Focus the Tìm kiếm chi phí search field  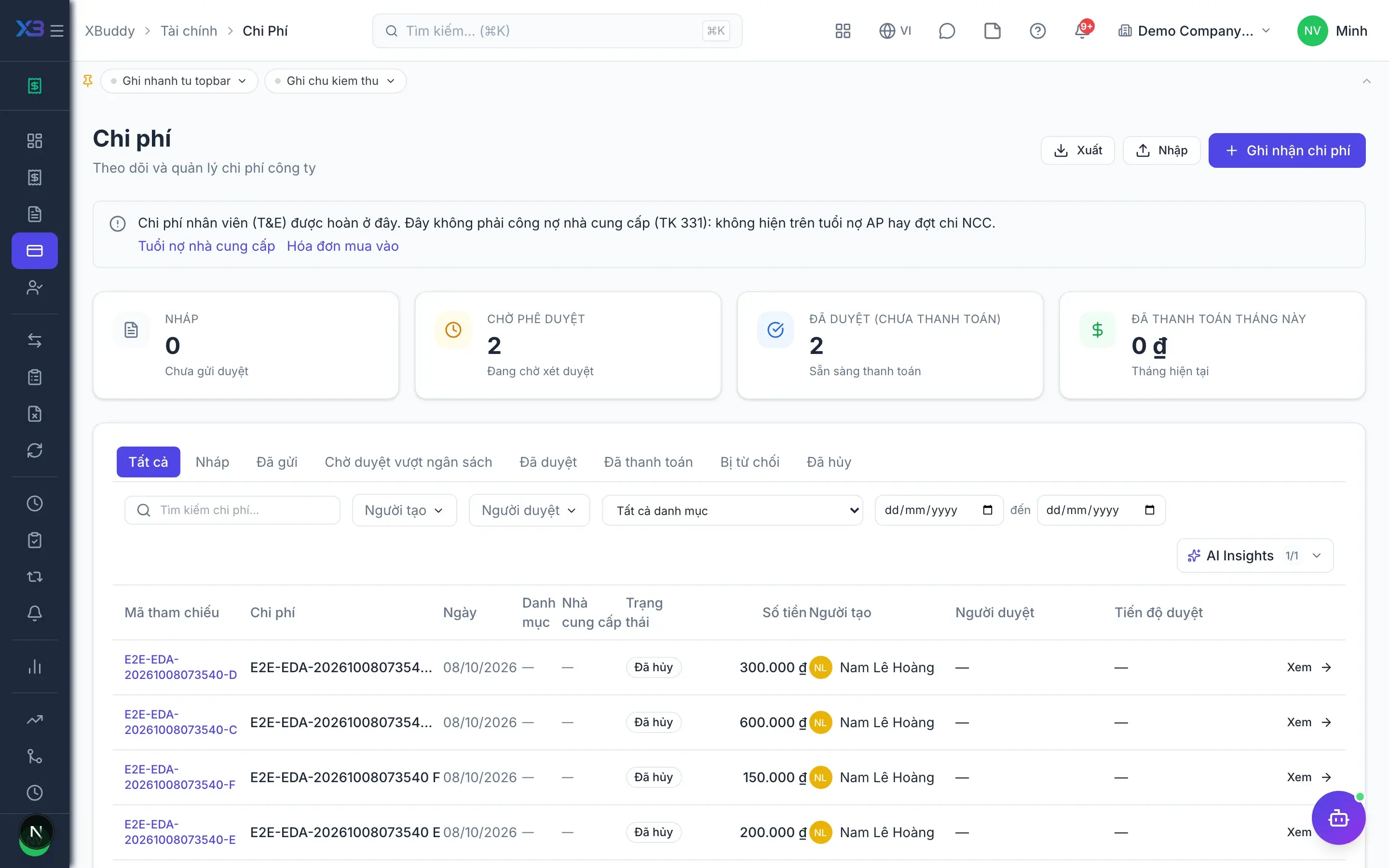coord(232,510)
